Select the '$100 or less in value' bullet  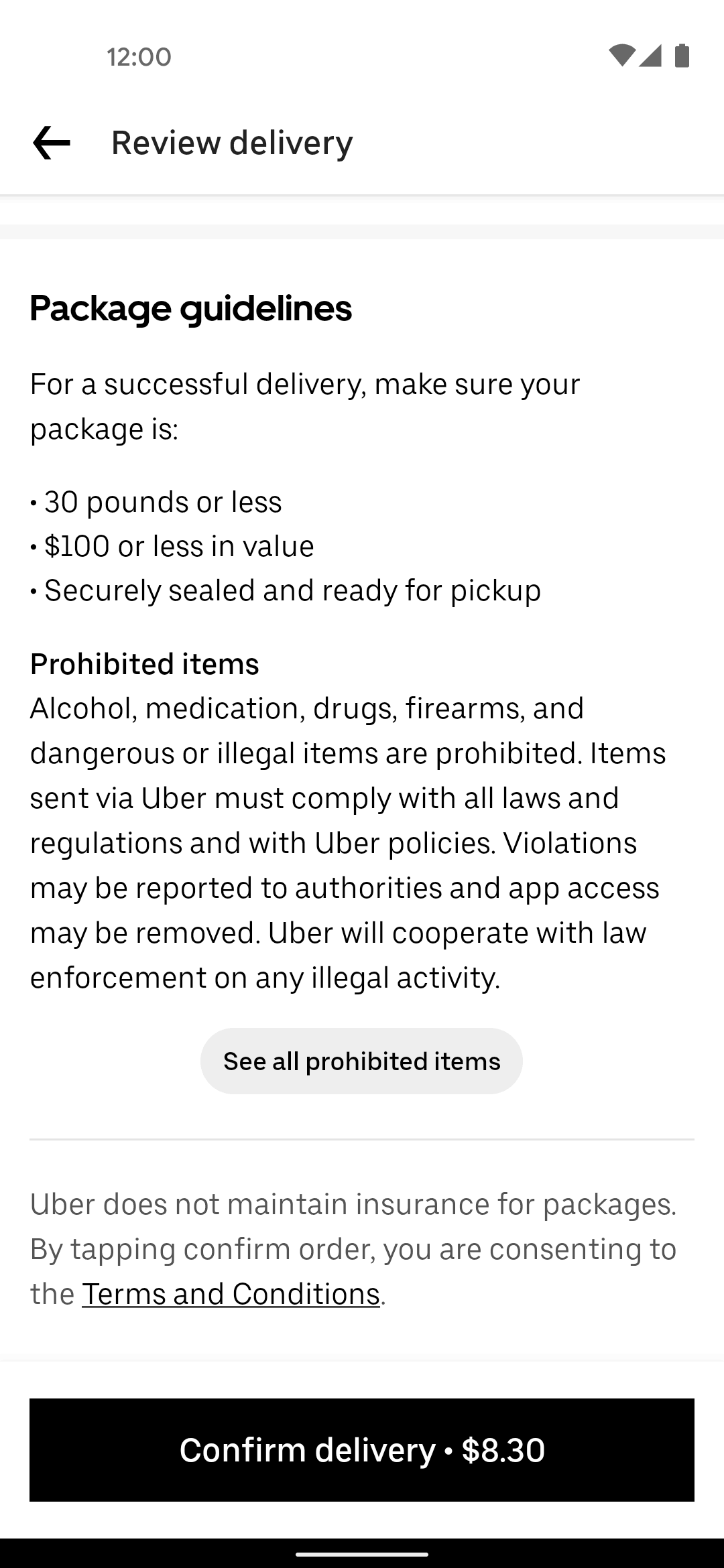click(x=179, y=546)
